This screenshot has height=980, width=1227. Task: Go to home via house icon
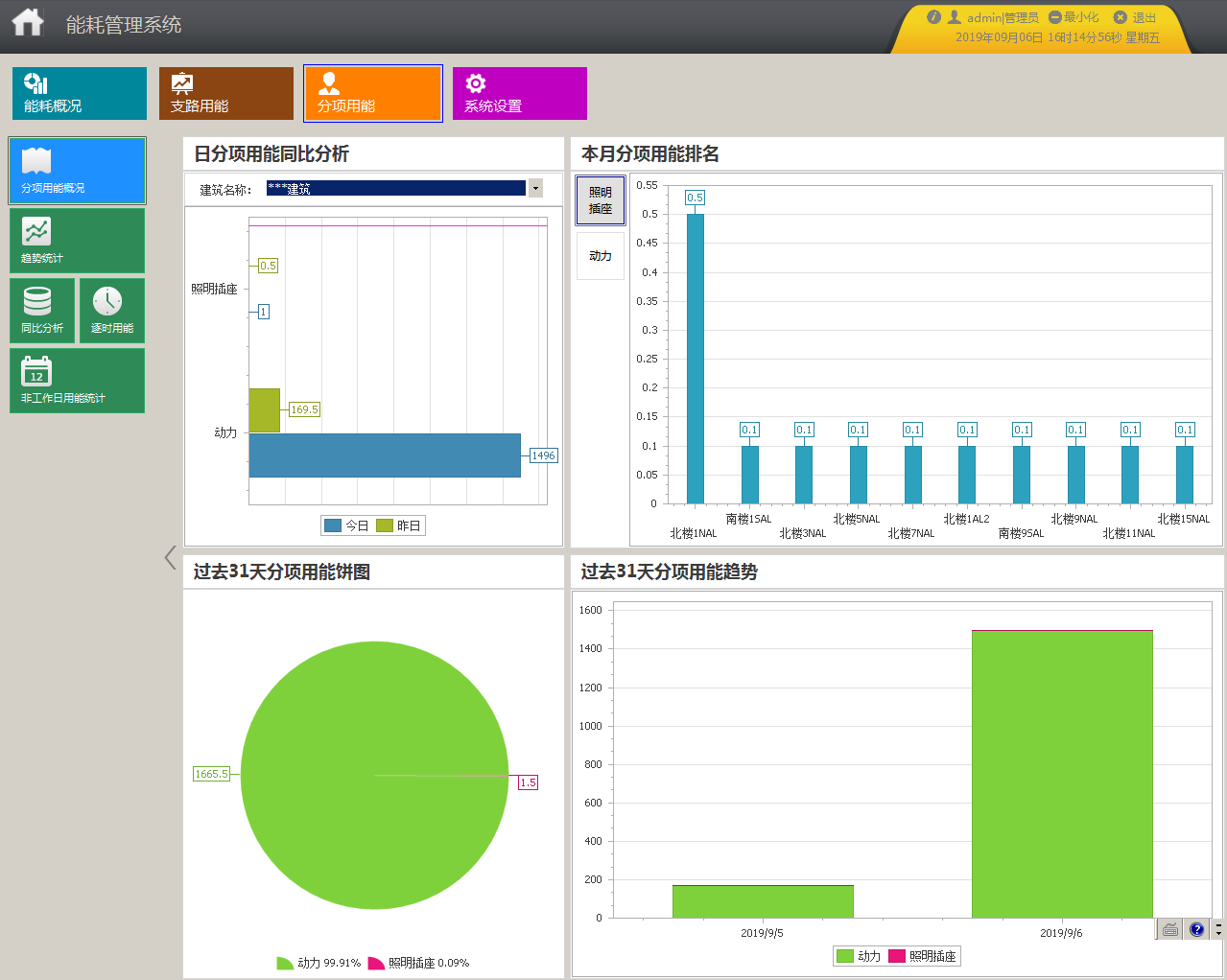point(28,21)
